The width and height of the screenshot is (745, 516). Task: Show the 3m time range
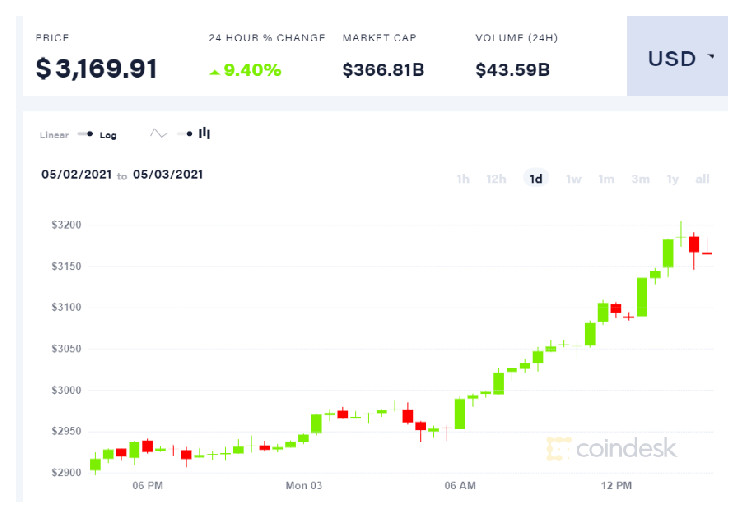(x=640, y=179)
